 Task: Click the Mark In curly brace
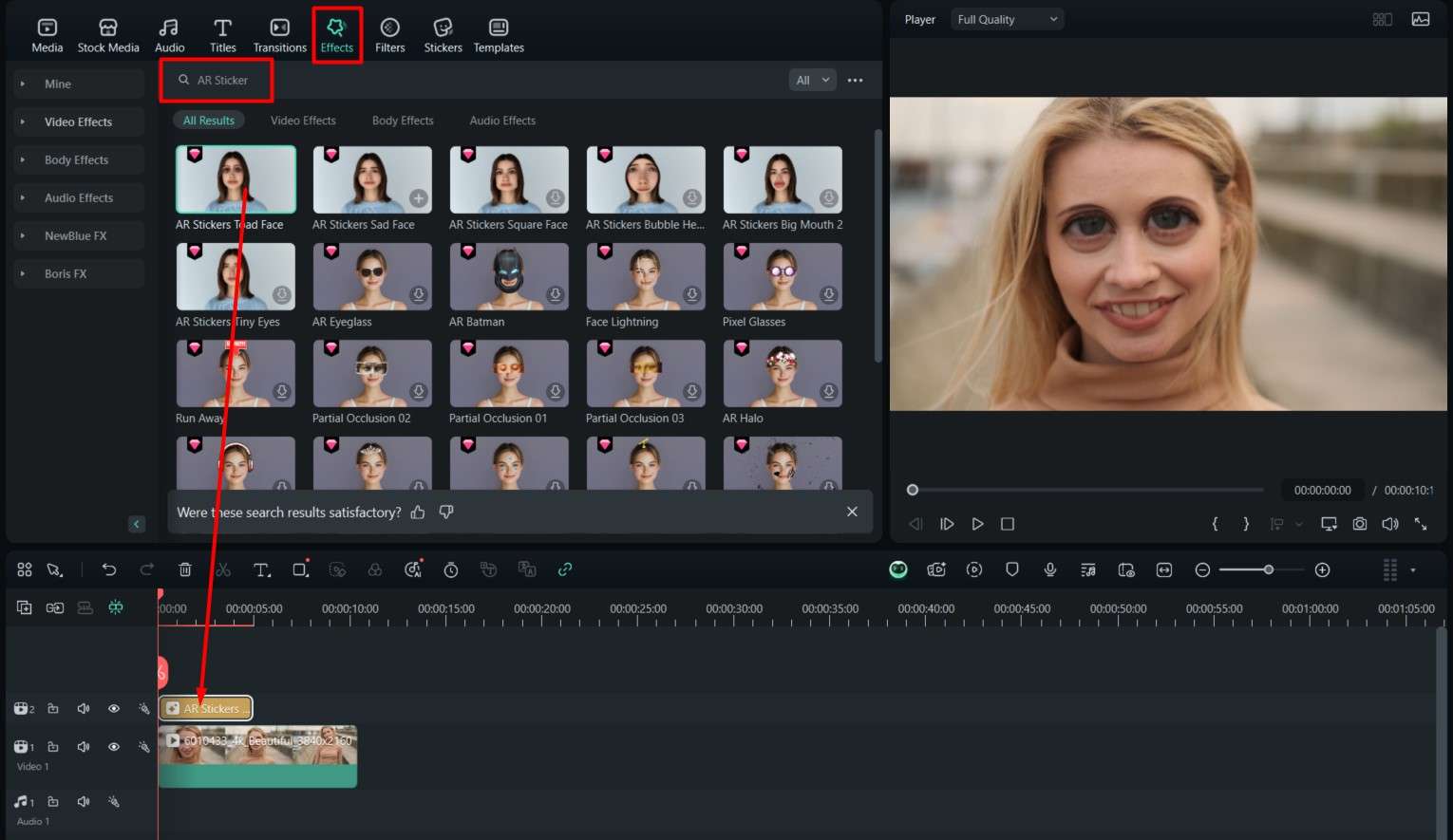(1215, 524)
